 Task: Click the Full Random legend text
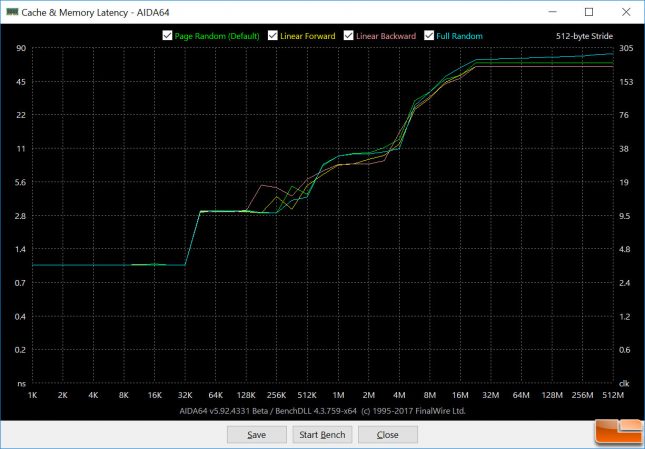[x=459, y=36]
